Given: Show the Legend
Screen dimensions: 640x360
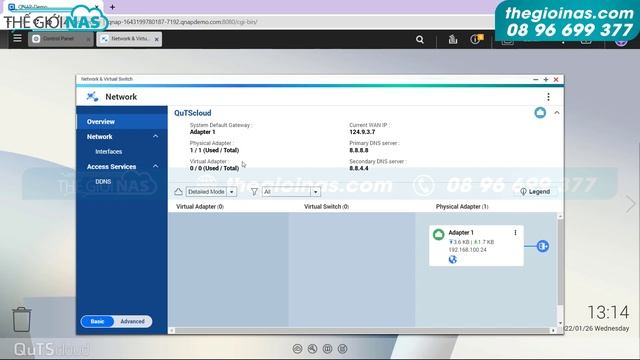Looking at the screenshot, I should tap(535, 191).
